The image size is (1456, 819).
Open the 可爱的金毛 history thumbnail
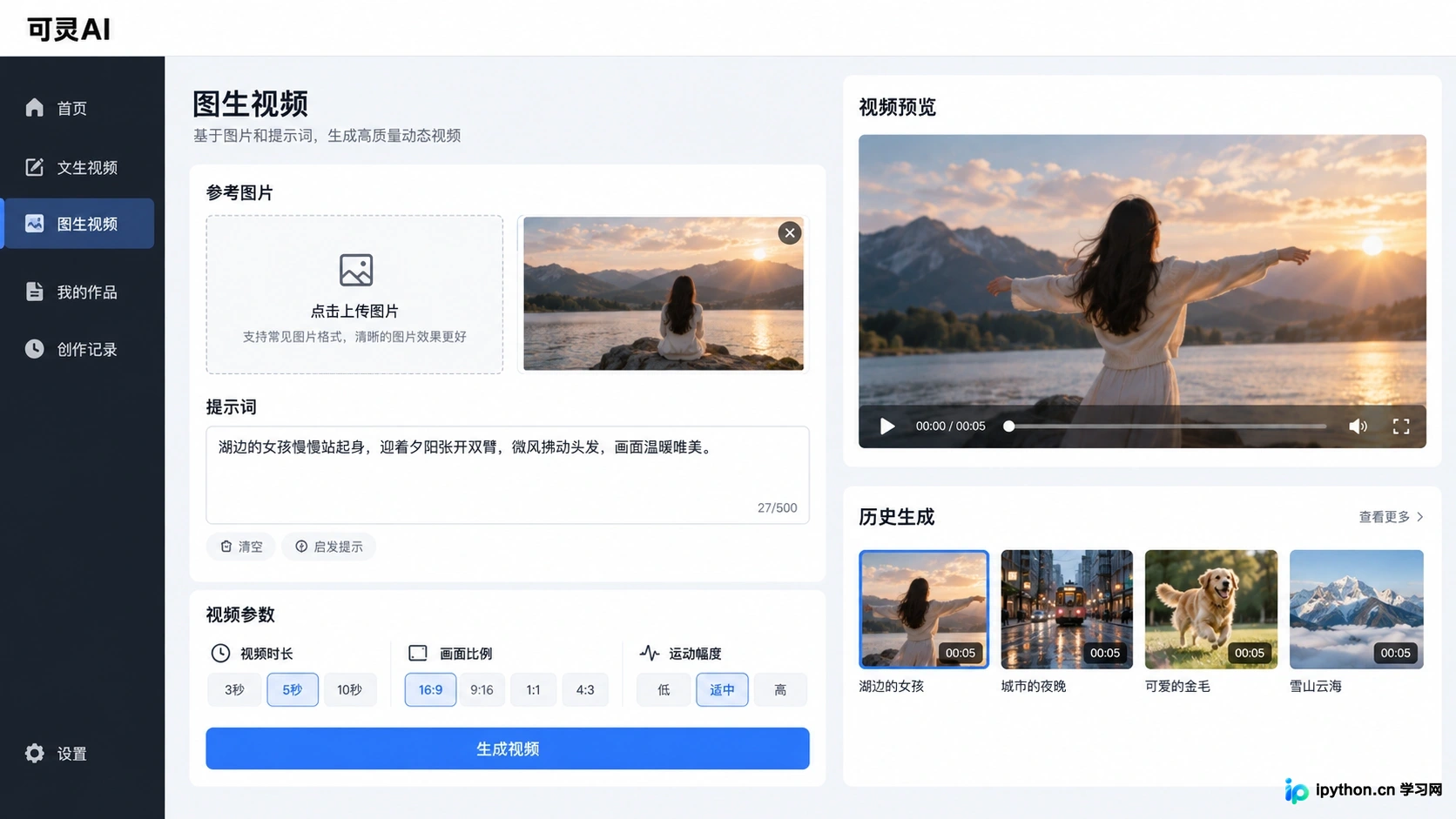point(1211,609)
